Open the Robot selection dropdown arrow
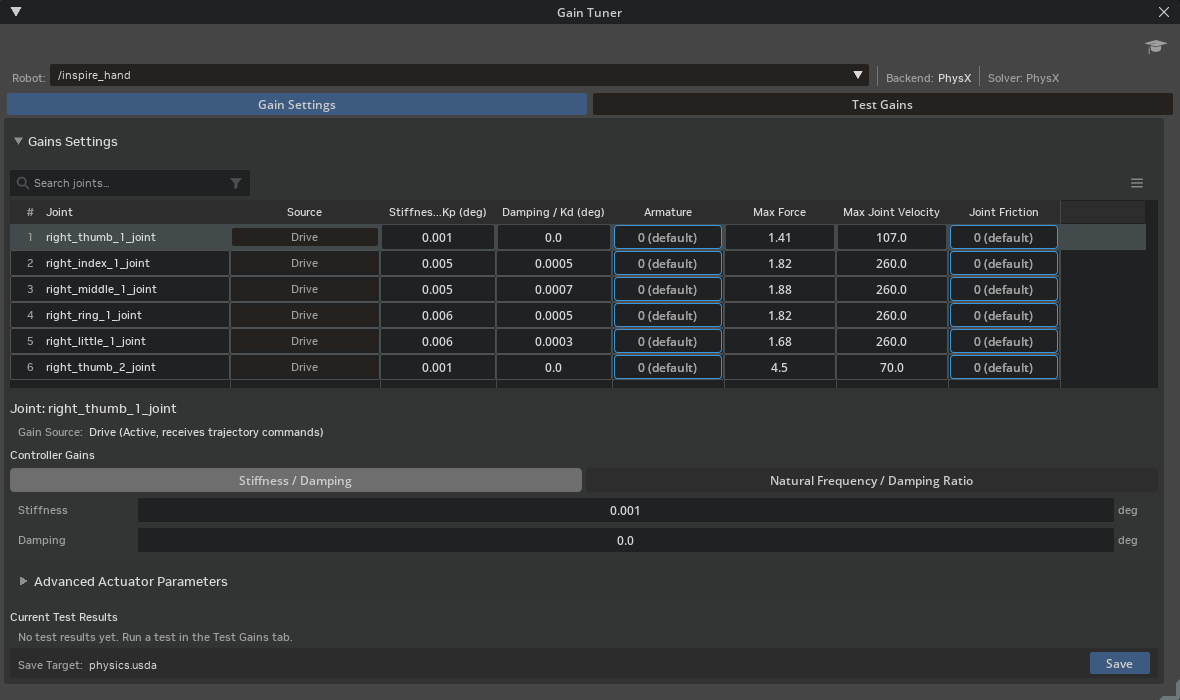The image size is (1180, 700). tap(857, 75)
